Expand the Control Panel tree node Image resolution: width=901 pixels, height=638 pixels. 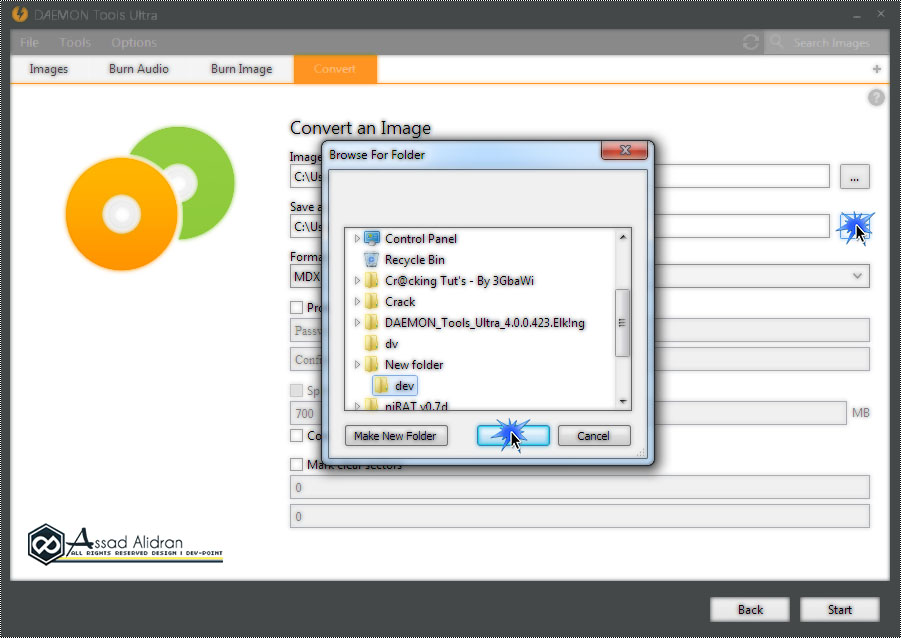(357, 238)
